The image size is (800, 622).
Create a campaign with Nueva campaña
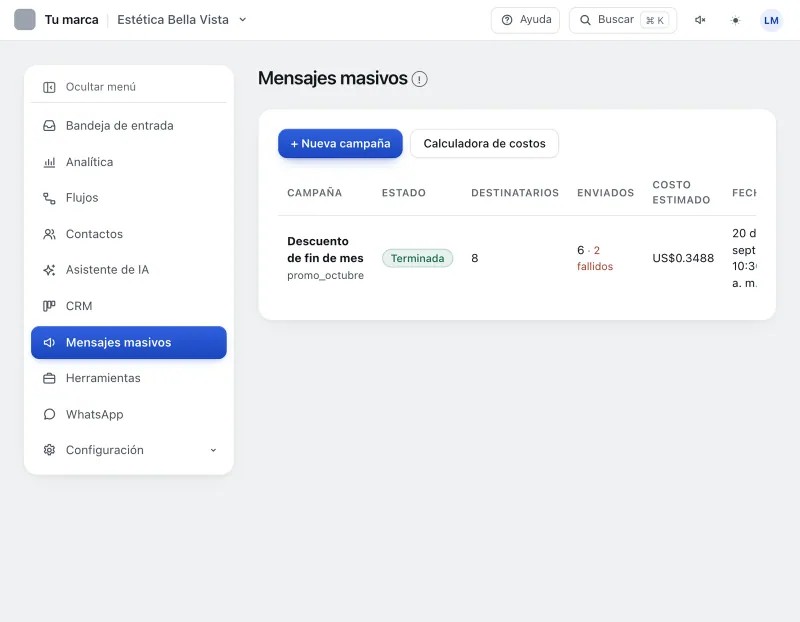point(340,143)
